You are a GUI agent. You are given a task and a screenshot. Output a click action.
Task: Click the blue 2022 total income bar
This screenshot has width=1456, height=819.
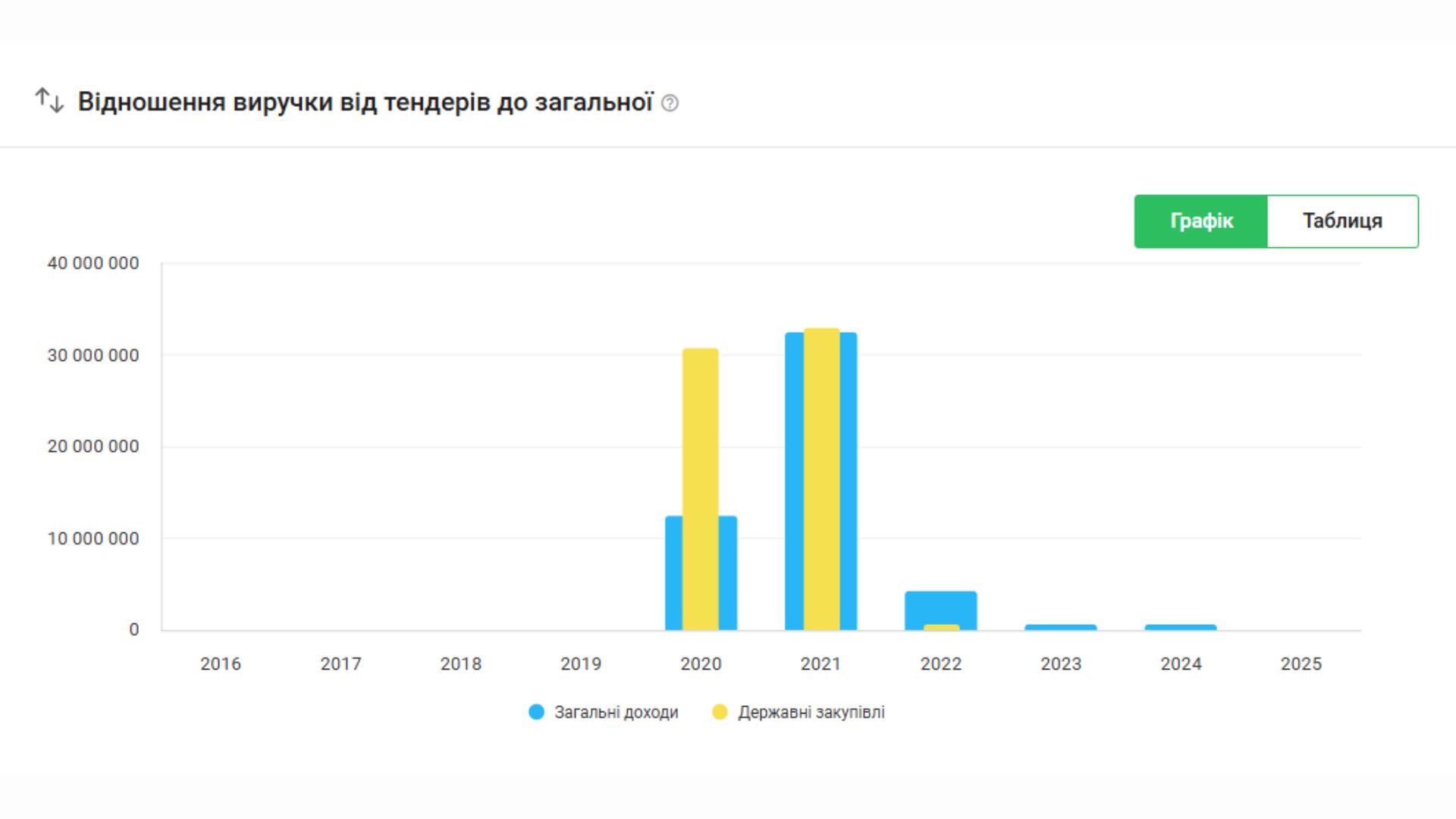[x=940, y=605]
